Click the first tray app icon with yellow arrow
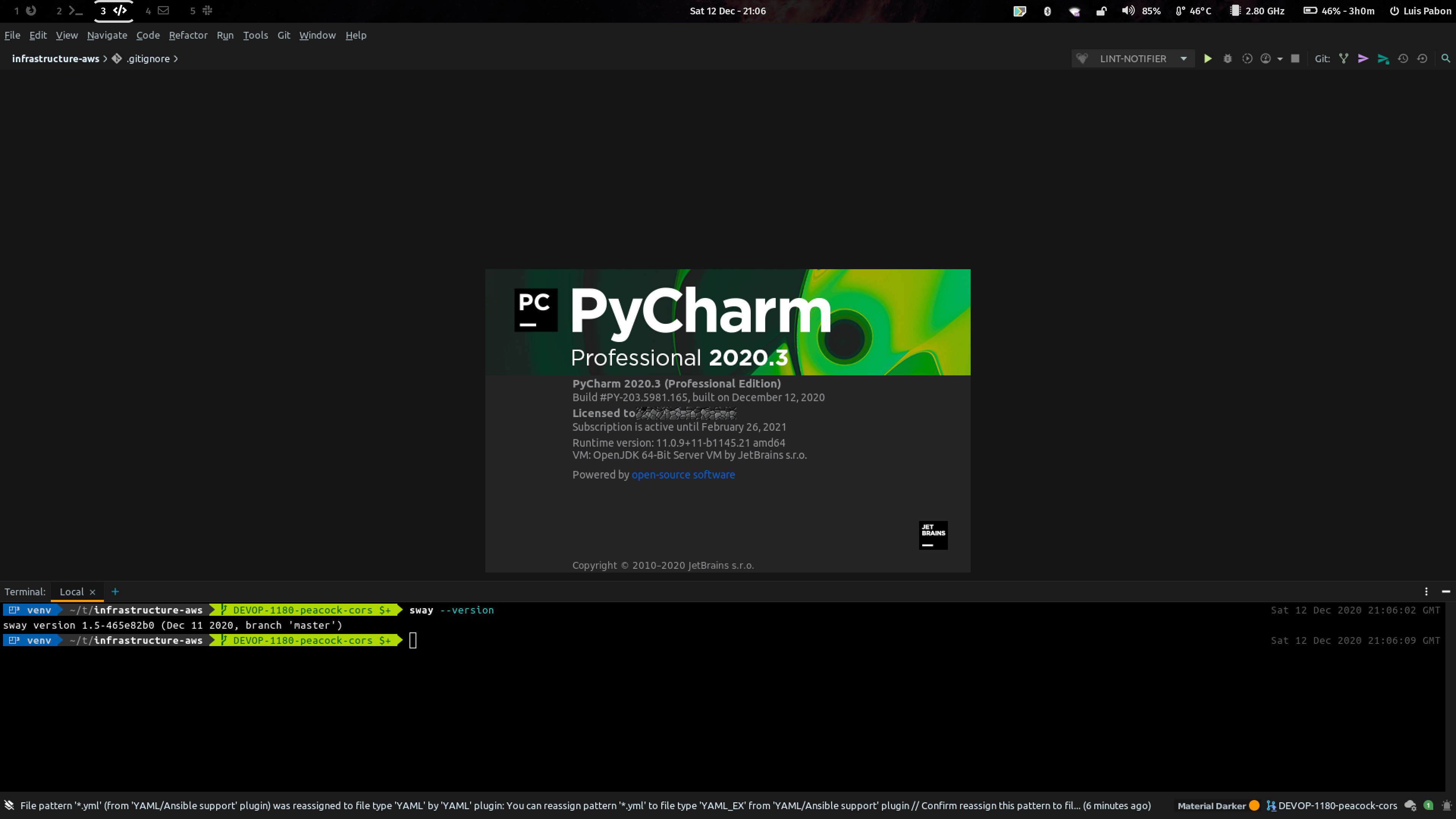The height and width of the screenshot is (819, 1456). tap(1020, 11)
